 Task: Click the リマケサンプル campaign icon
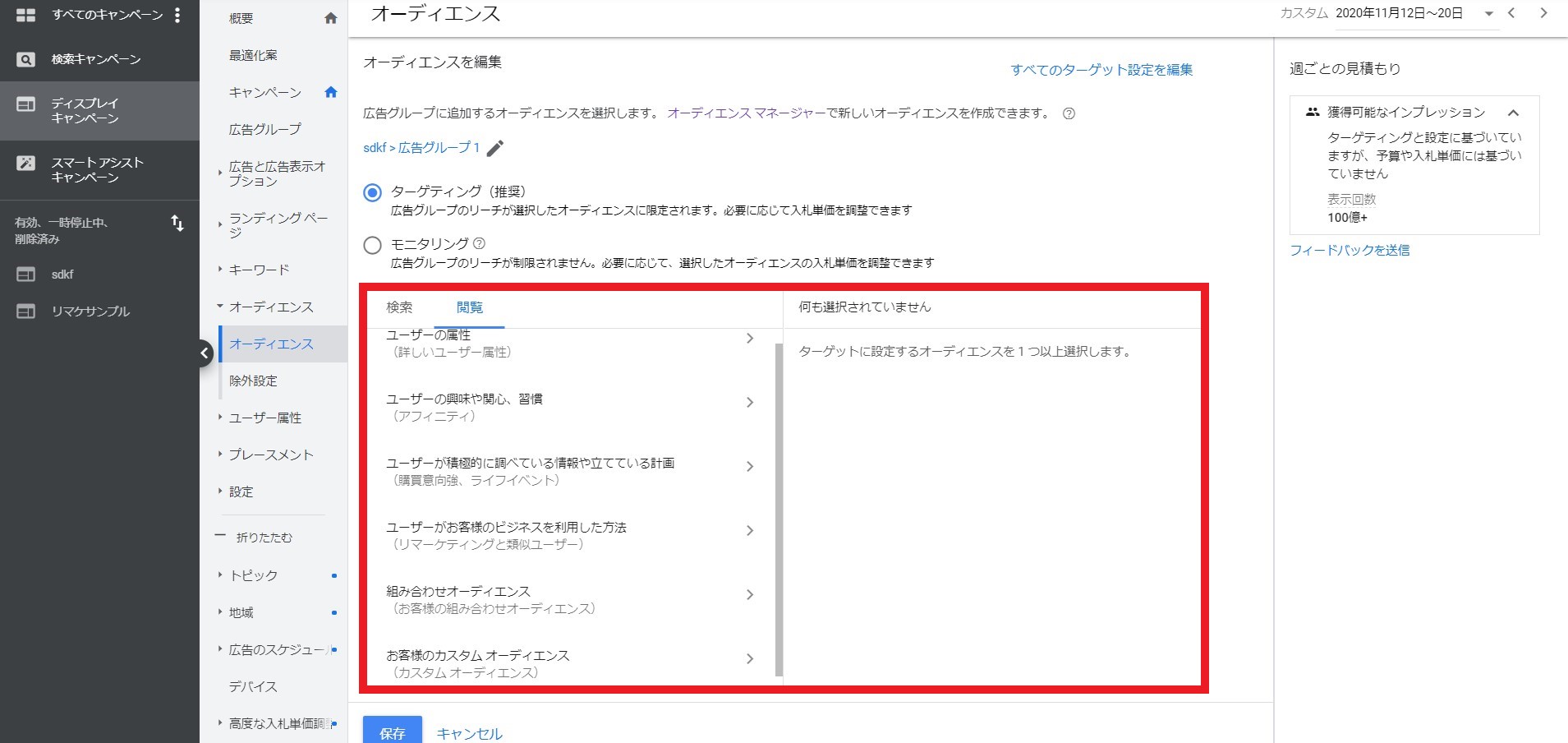pyautogui.click(x=25, y=312)
